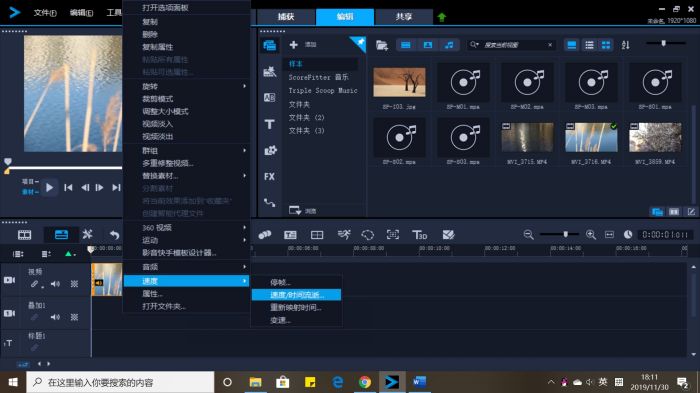The height and width of the screenshot is (393, 700).
Task: Mute the Overlay 1 track audio
Action: pyautogui.click(x=55, y=317)
